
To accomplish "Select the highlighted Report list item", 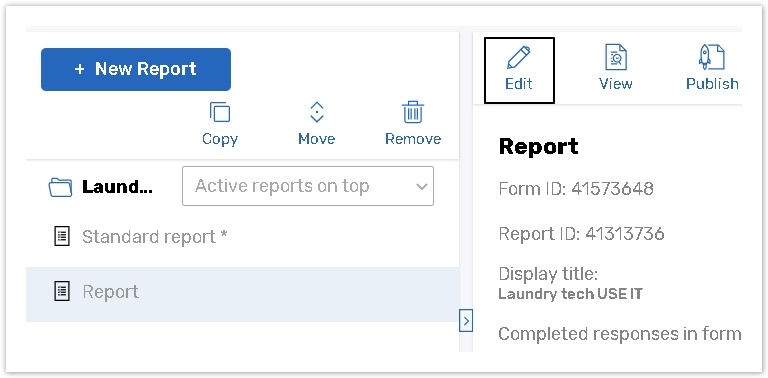I will click(242, 294).
